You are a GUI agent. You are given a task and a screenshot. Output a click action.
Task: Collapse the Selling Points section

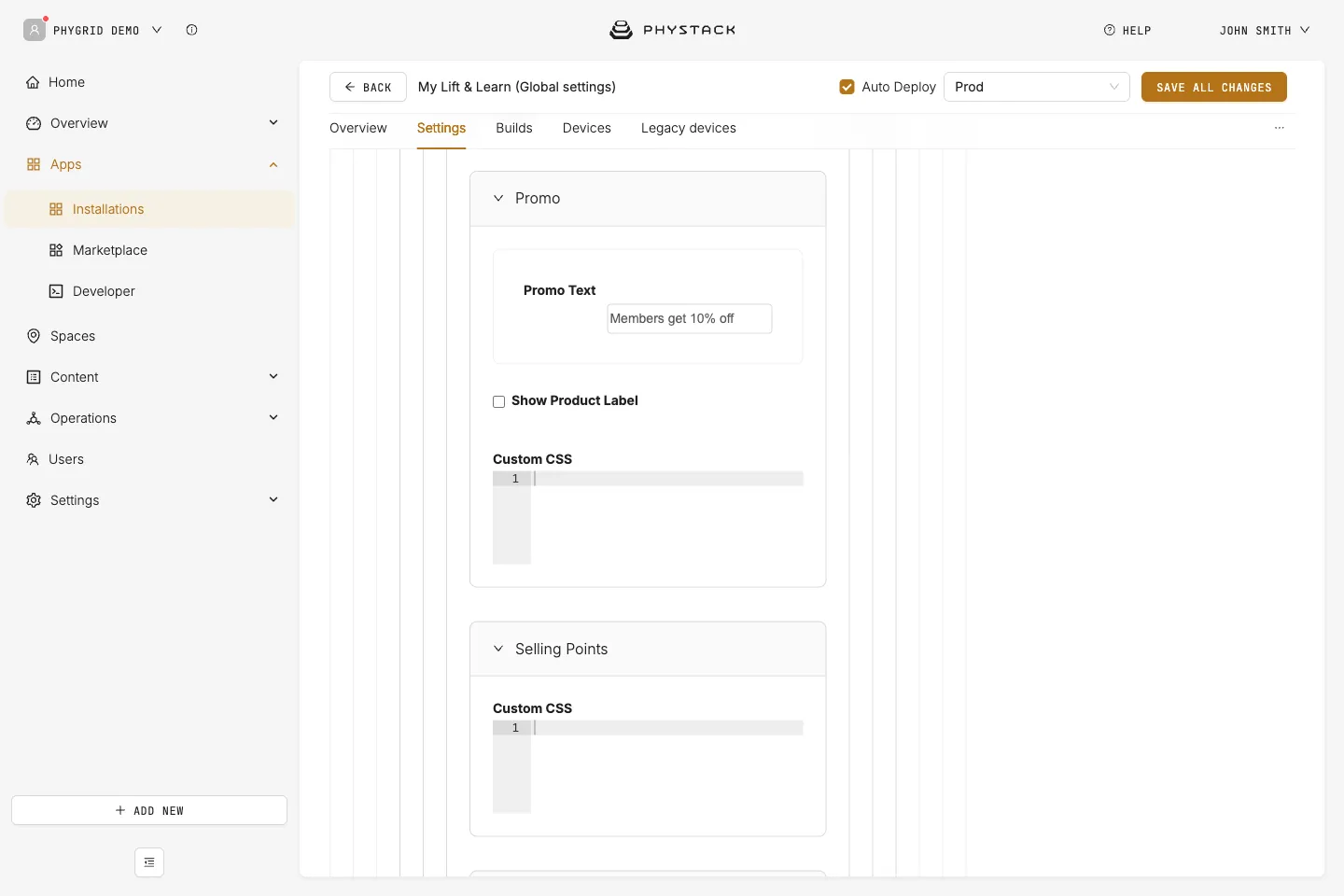(498, 649)
